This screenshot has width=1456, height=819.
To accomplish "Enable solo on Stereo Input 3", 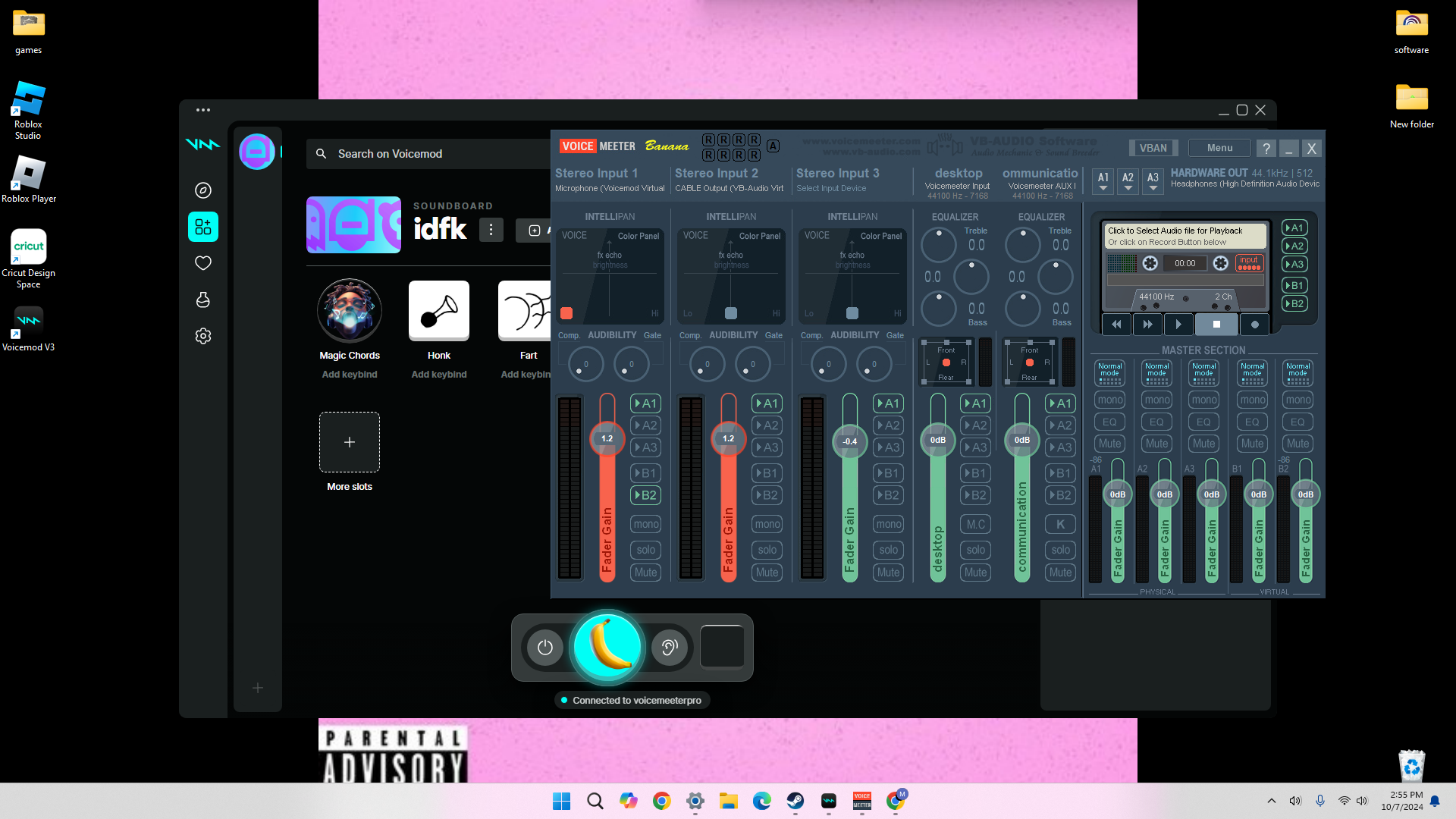I will pyautogui.click(x=888, y=550).
